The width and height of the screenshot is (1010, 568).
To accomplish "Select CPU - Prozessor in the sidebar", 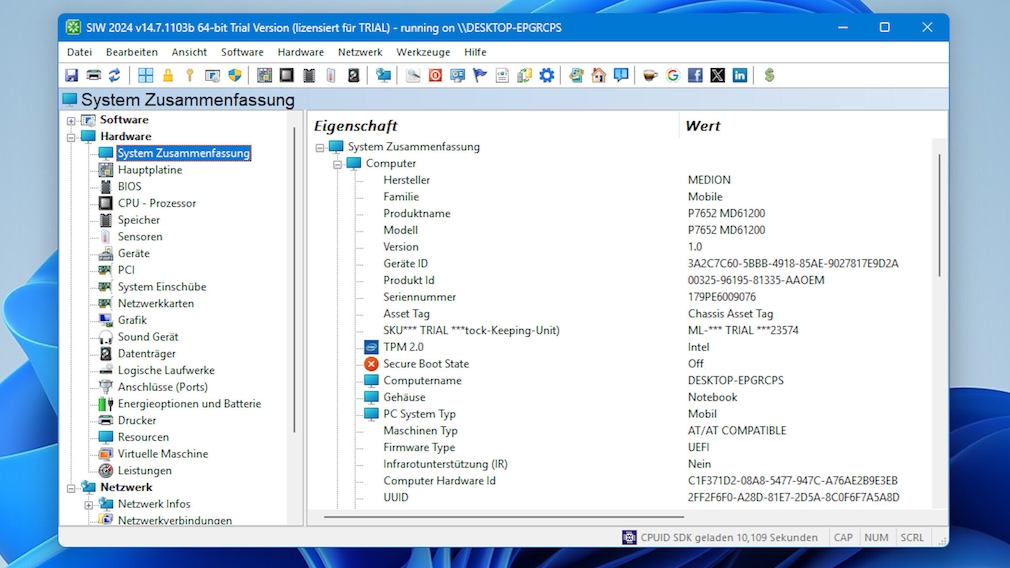I will pyautogui.click(x=156, y=203).
